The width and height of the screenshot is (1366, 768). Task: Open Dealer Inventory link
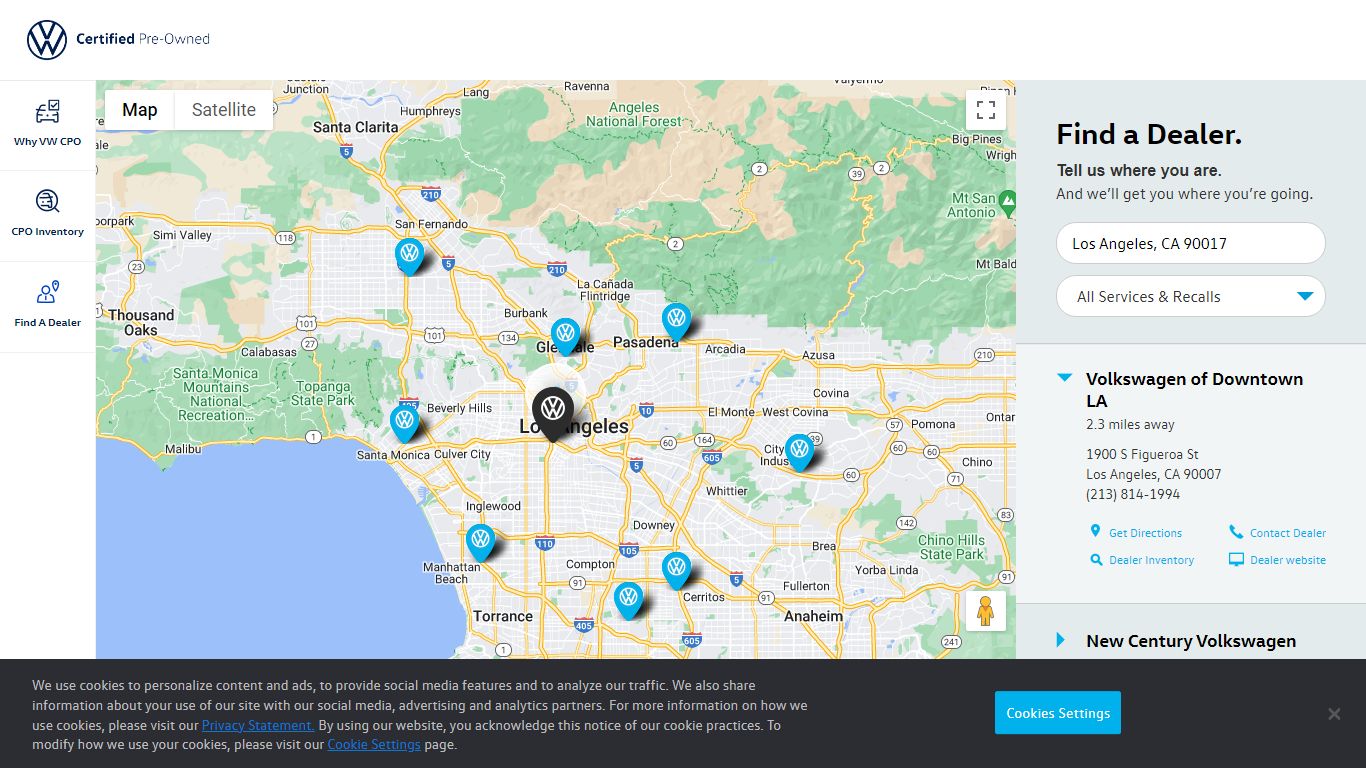[x=1151, y=560]
